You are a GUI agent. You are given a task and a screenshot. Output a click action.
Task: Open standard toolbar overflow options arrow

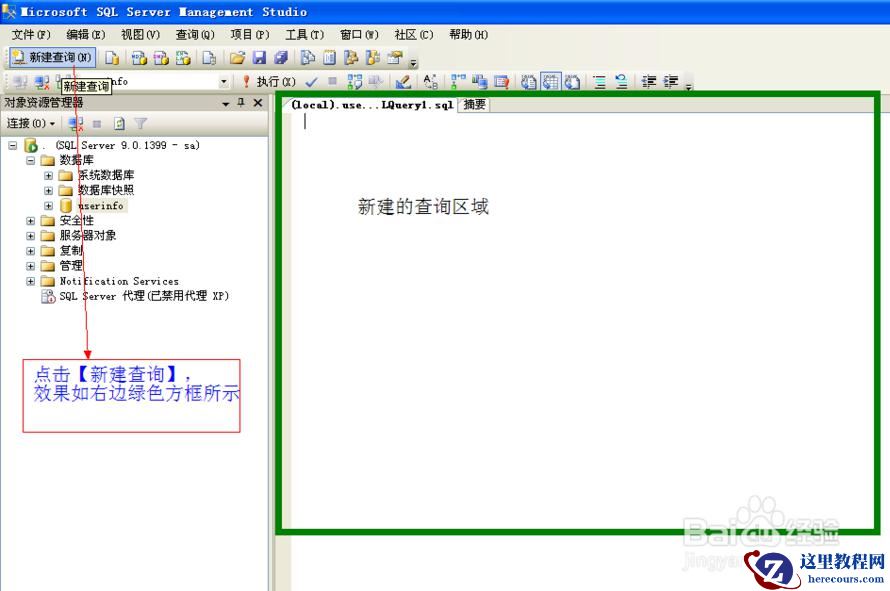(x=413, y=62)
